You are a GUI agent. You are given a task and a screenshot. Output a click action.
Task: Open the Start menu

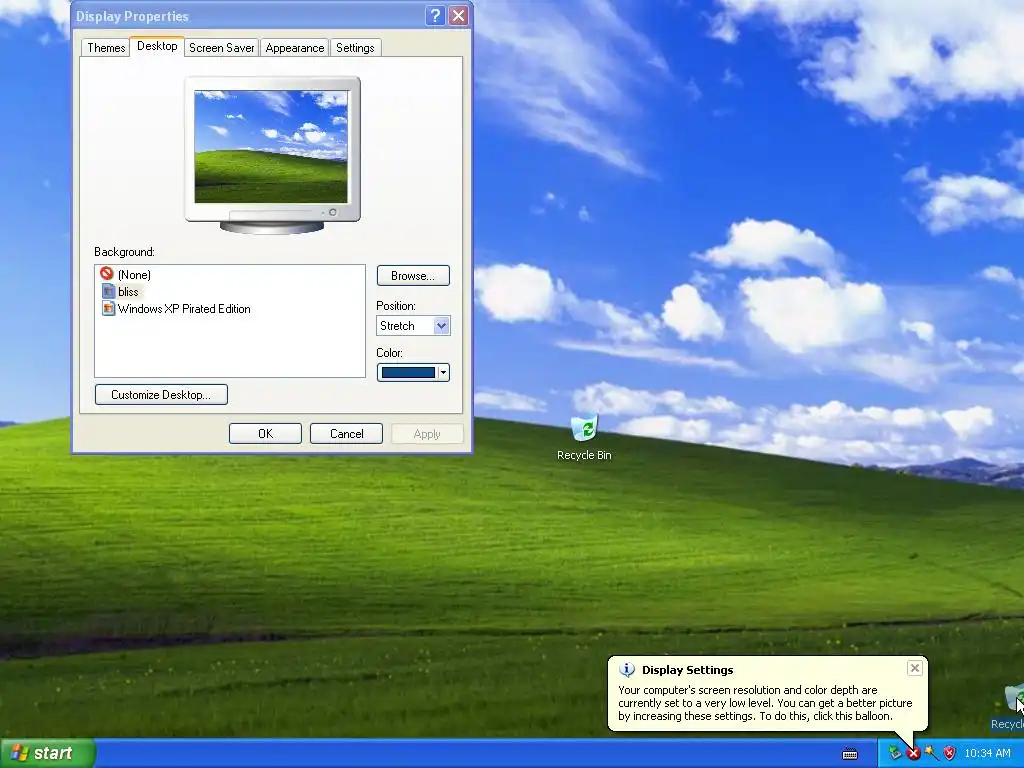click(x=48, y=753)
